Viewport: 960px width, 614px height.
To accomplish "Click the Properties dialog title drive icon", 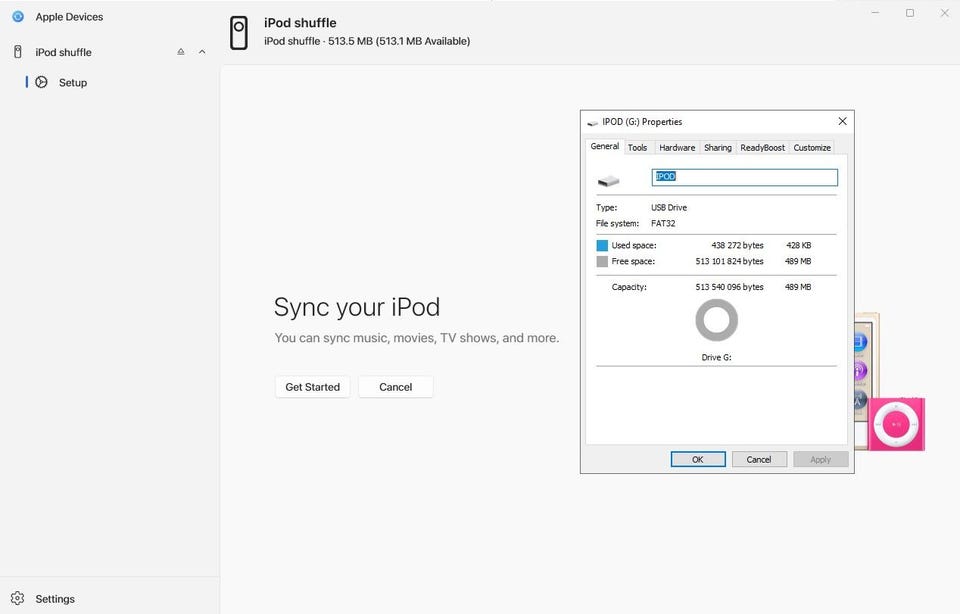I will (592, 122).
